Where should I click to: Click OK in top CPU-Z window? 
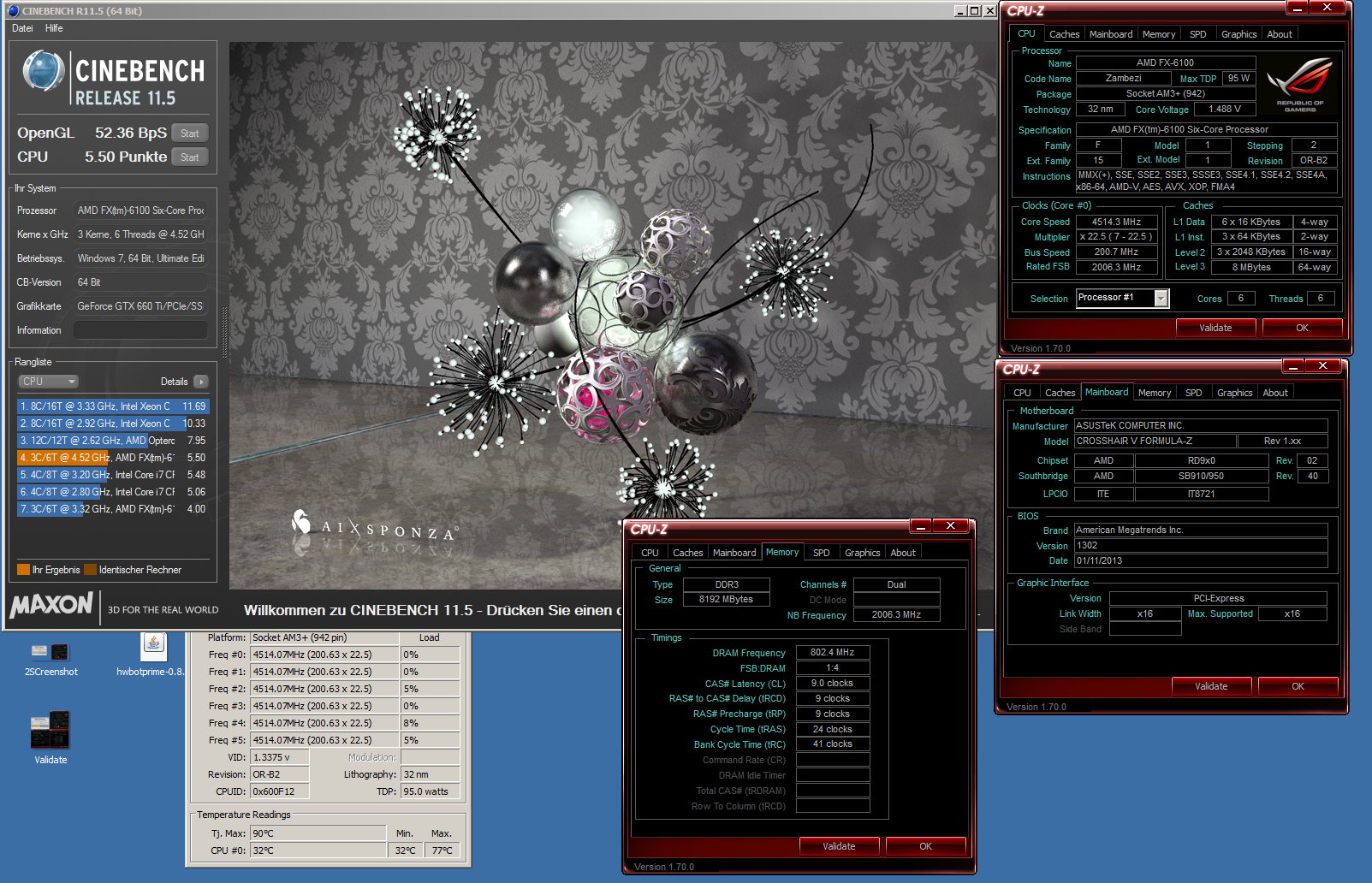tap(1302, 328)
